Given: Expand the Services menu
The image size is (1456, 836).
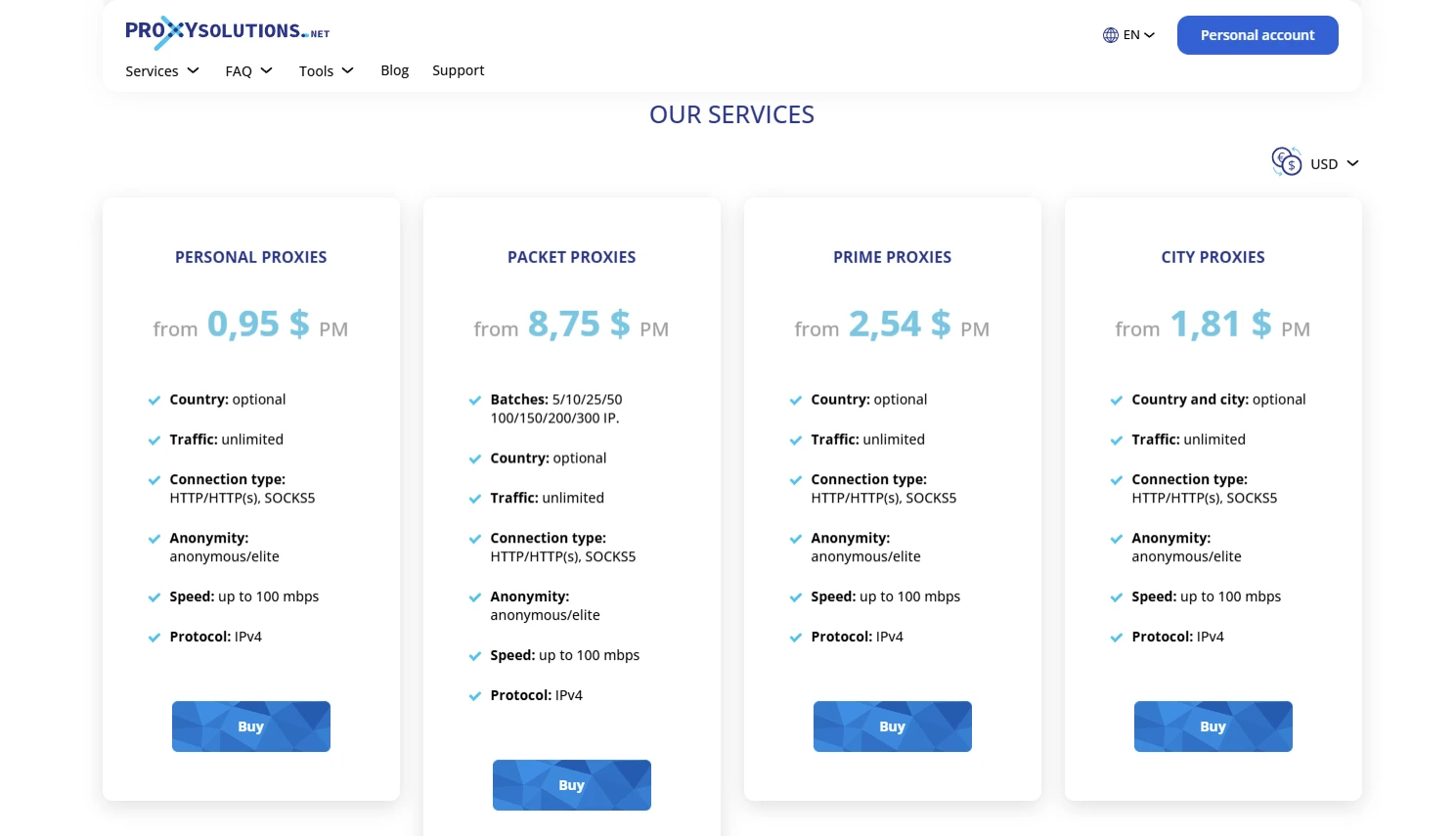Looking at the screenshot, I should tap(162, 70).
